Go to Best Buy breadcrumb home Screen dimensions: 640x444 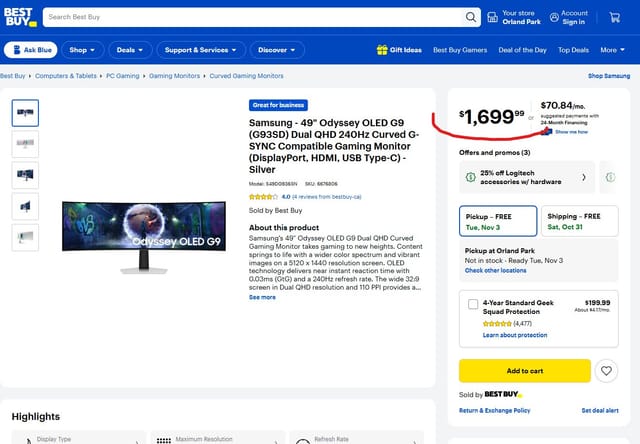point(12,76)
